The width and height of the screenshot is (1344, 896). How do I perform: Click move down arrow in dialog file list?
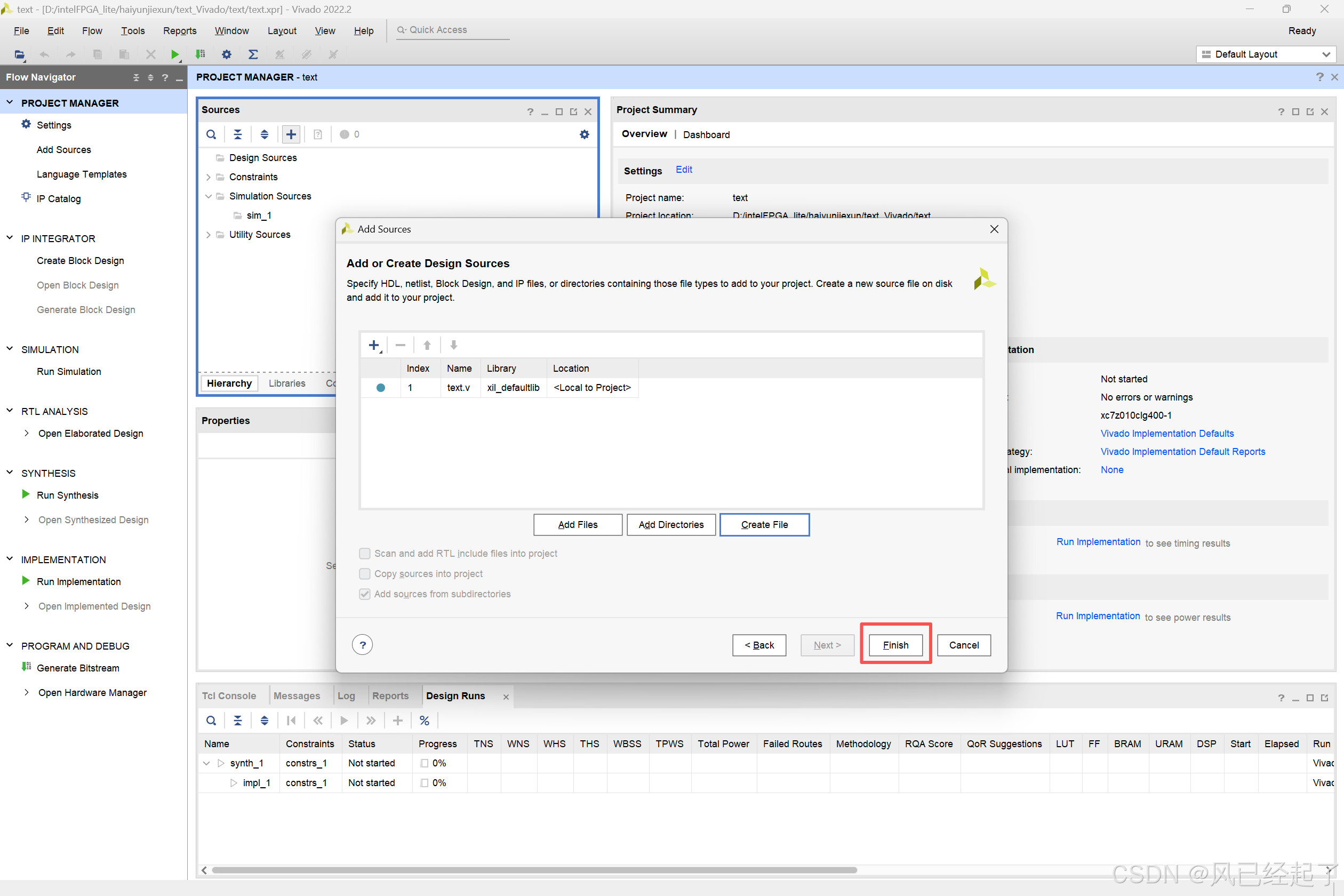[453, 345]
